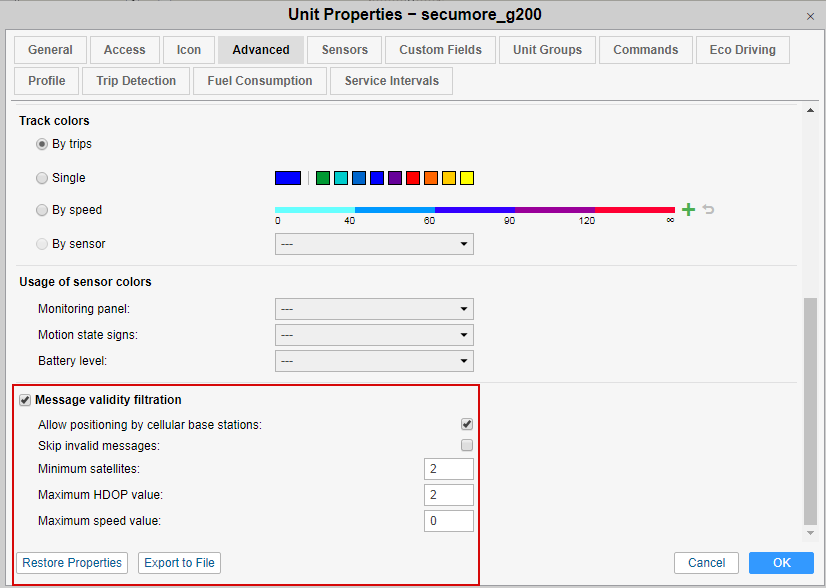The width and height of the screenshot is (826, 588).
Task: Open the Battery level dropdown
Action: click(x=374, y=360)
